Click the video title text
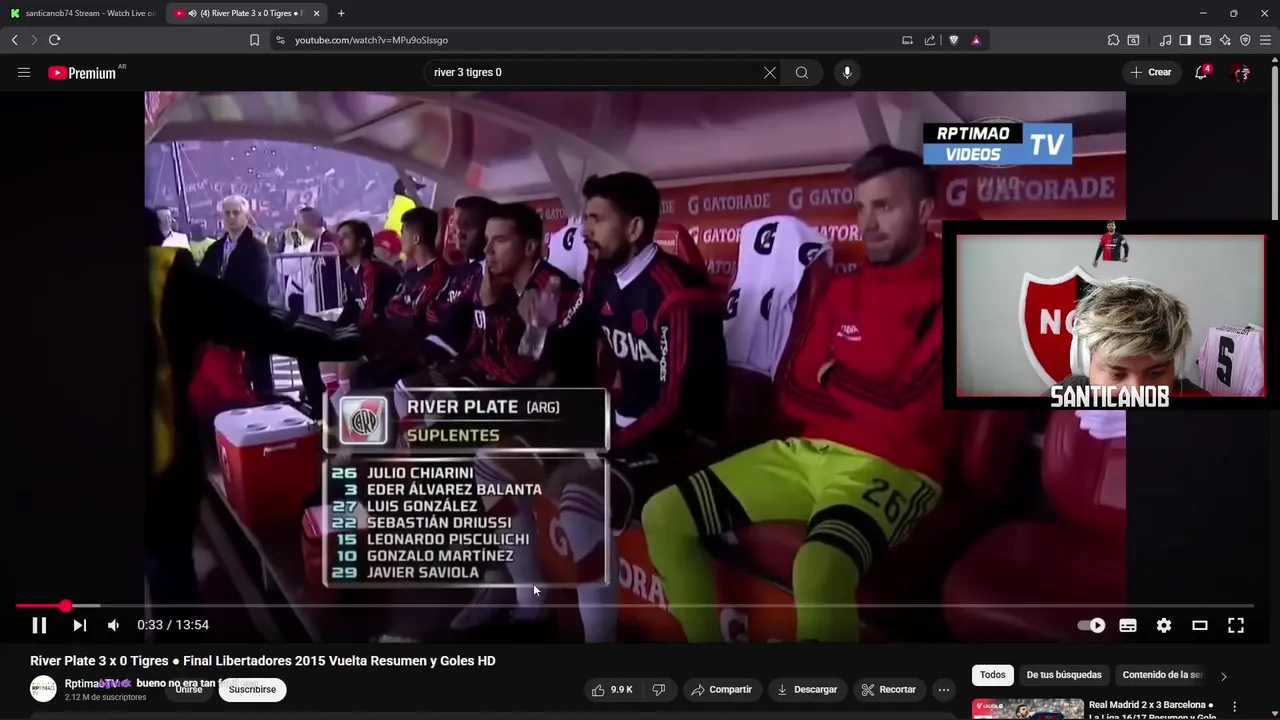 263,661
